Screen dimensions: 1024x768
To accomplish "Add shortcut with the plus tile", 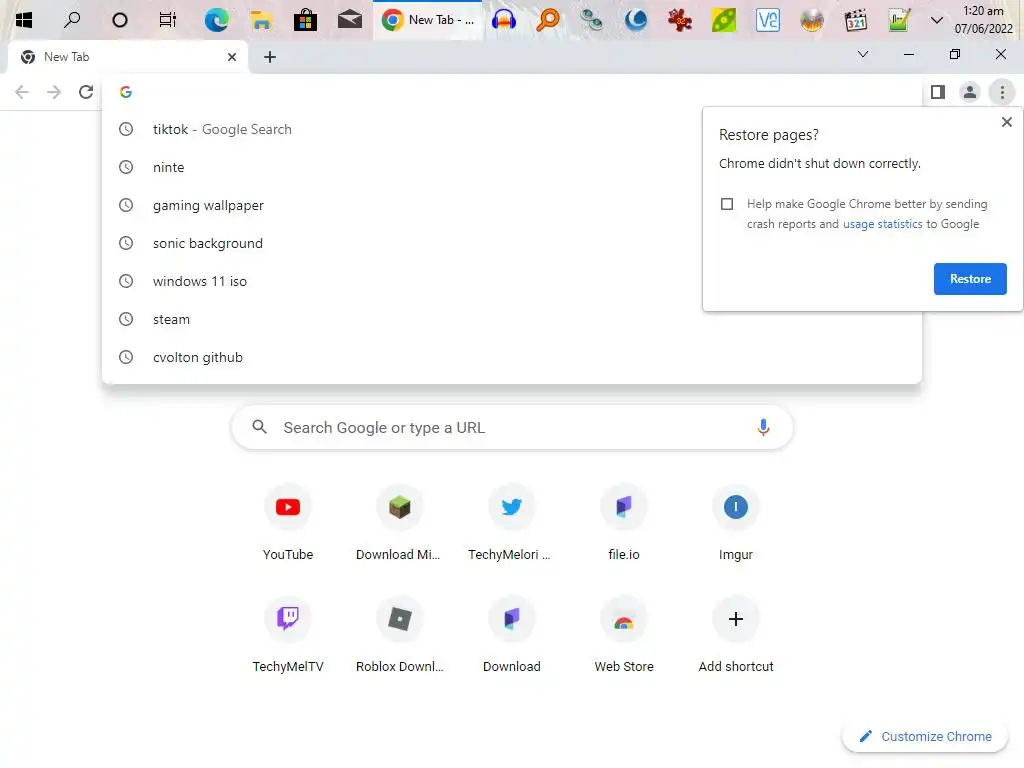I will [735, 635].
